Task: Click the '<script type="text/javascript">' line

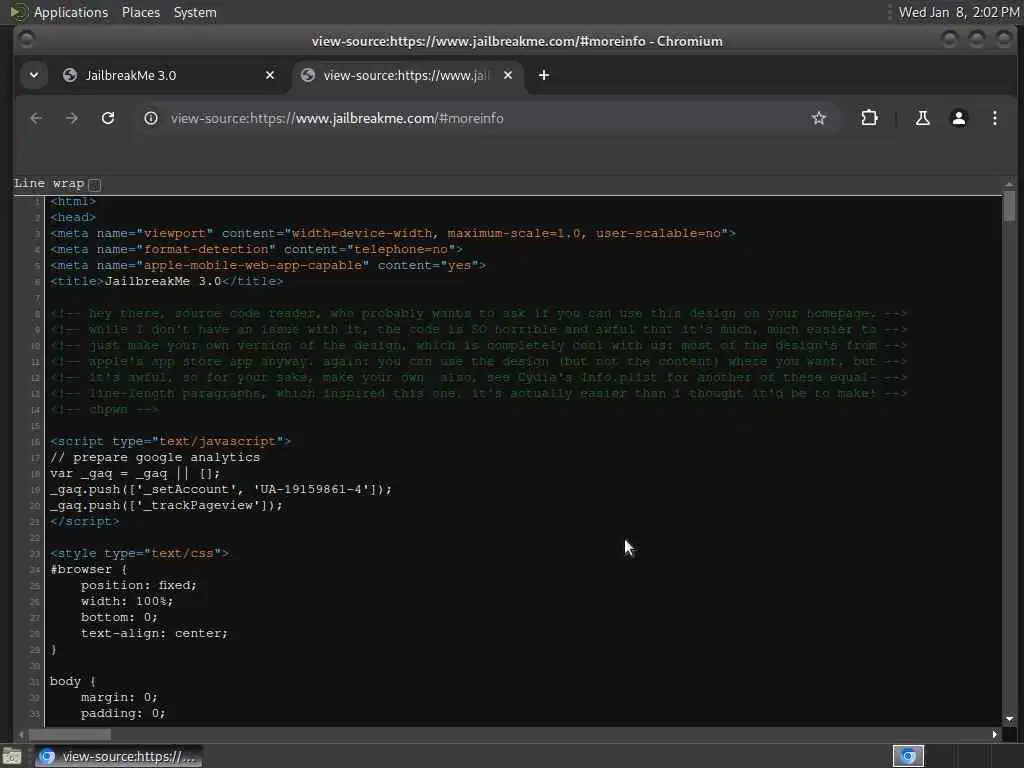Action: [x=170, y=441]
